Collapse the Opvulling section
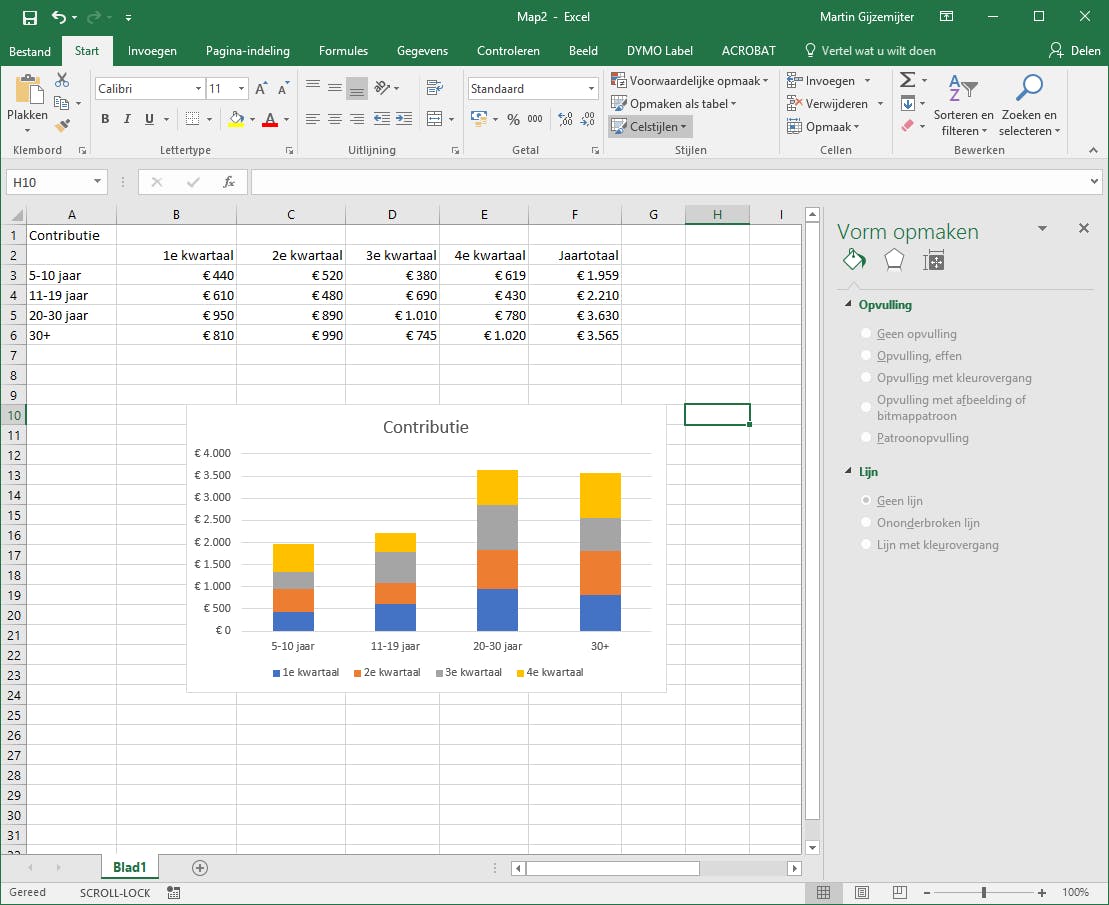The height and width of the screenshot is (905, 1109). click(x=849, y=305)
